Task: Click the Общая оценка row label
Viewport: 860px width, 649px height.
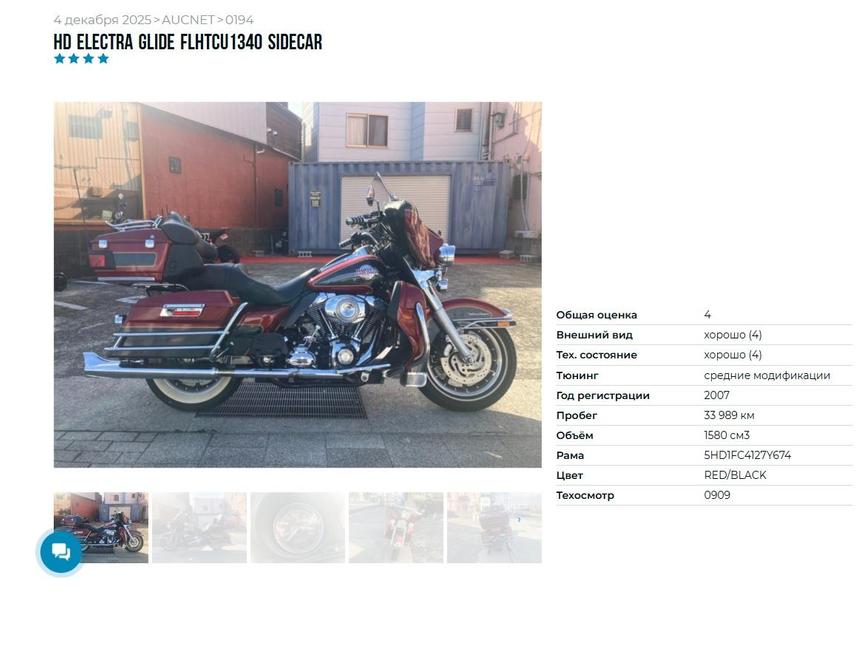Action: click(596, 315)
